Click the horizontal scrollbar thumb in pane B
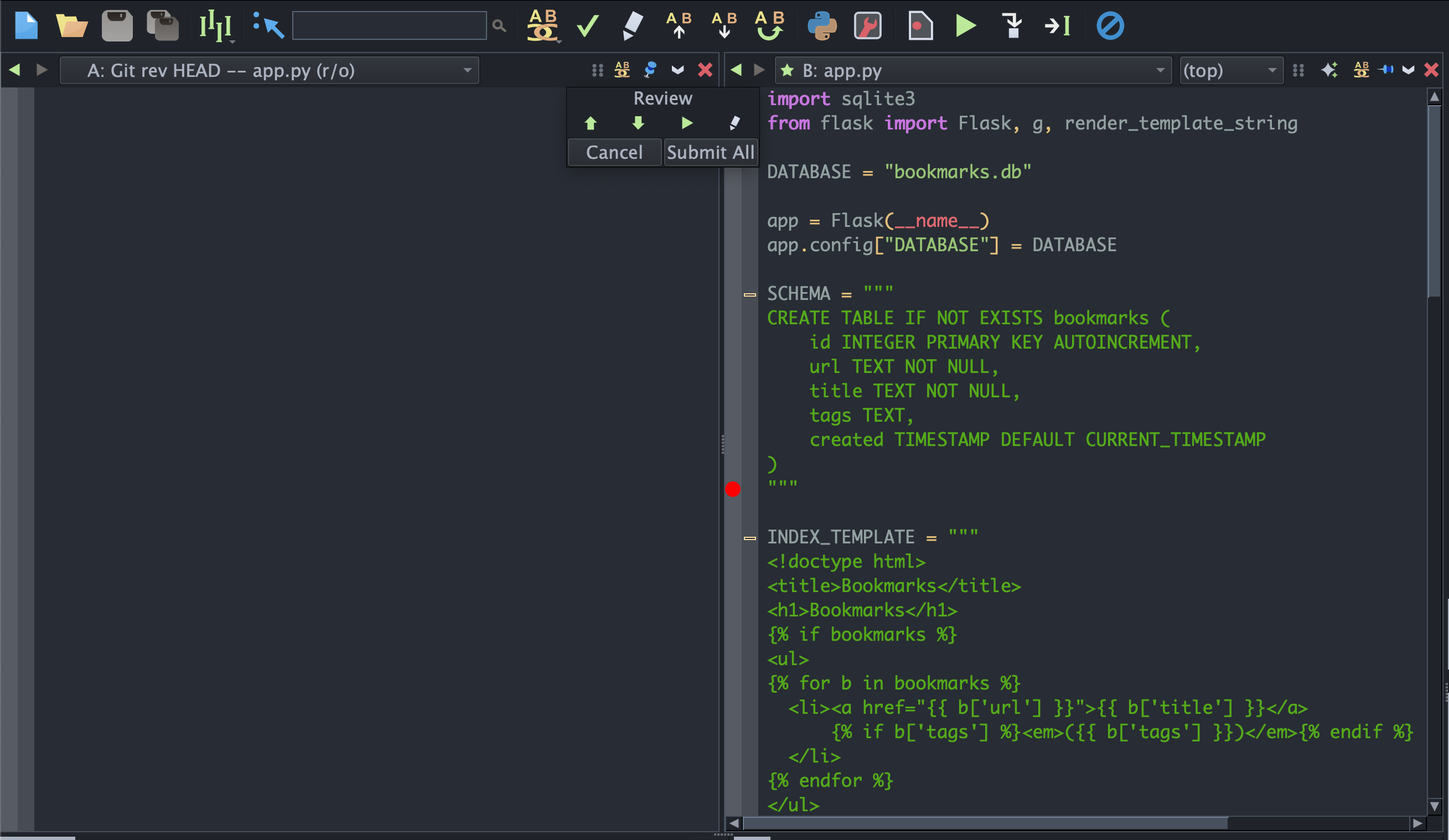The width and height of the screenshot is (1449, 840). point(985,823)
